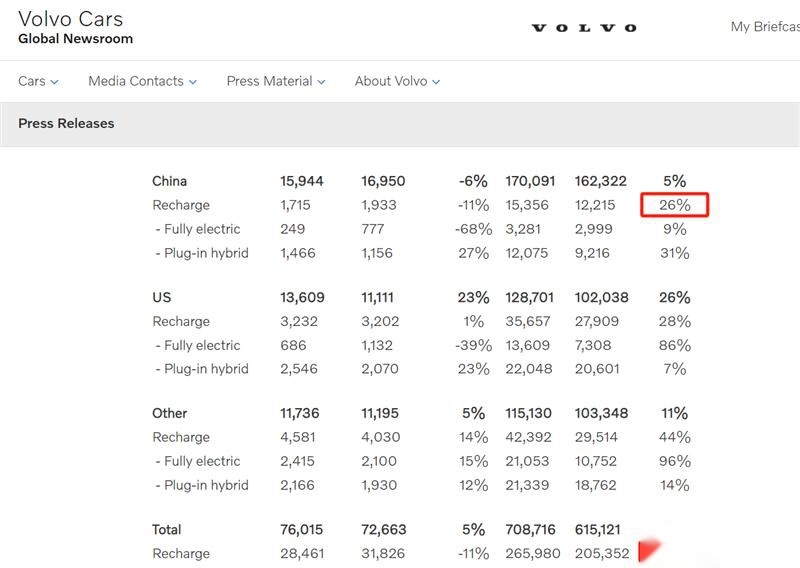Viewport: 800px width, 568px height.
Task: Select China Plug-in hybrid value 12,075
Action: click(527, 253)
